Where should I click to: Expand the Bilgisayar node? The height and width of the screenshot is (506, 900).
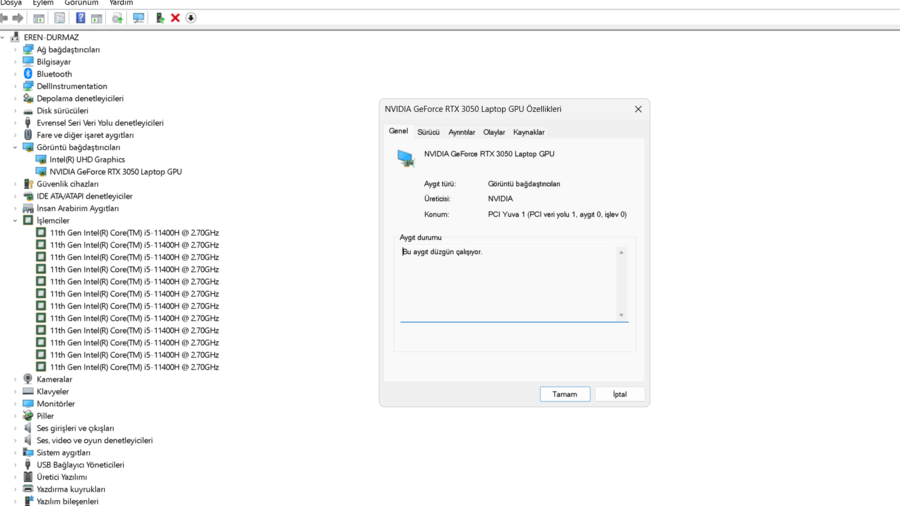click(x=15, y=62)
